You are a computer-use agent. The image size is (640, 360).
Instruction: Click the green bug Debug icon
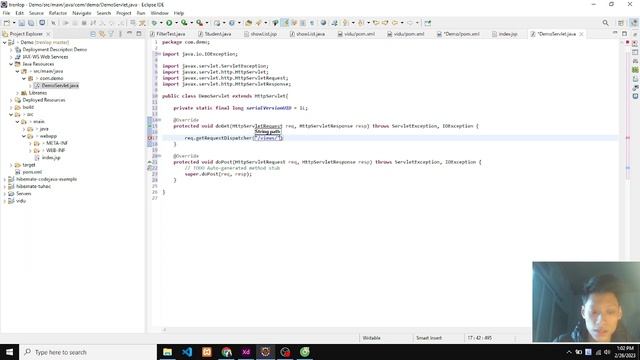pos(154,23)
